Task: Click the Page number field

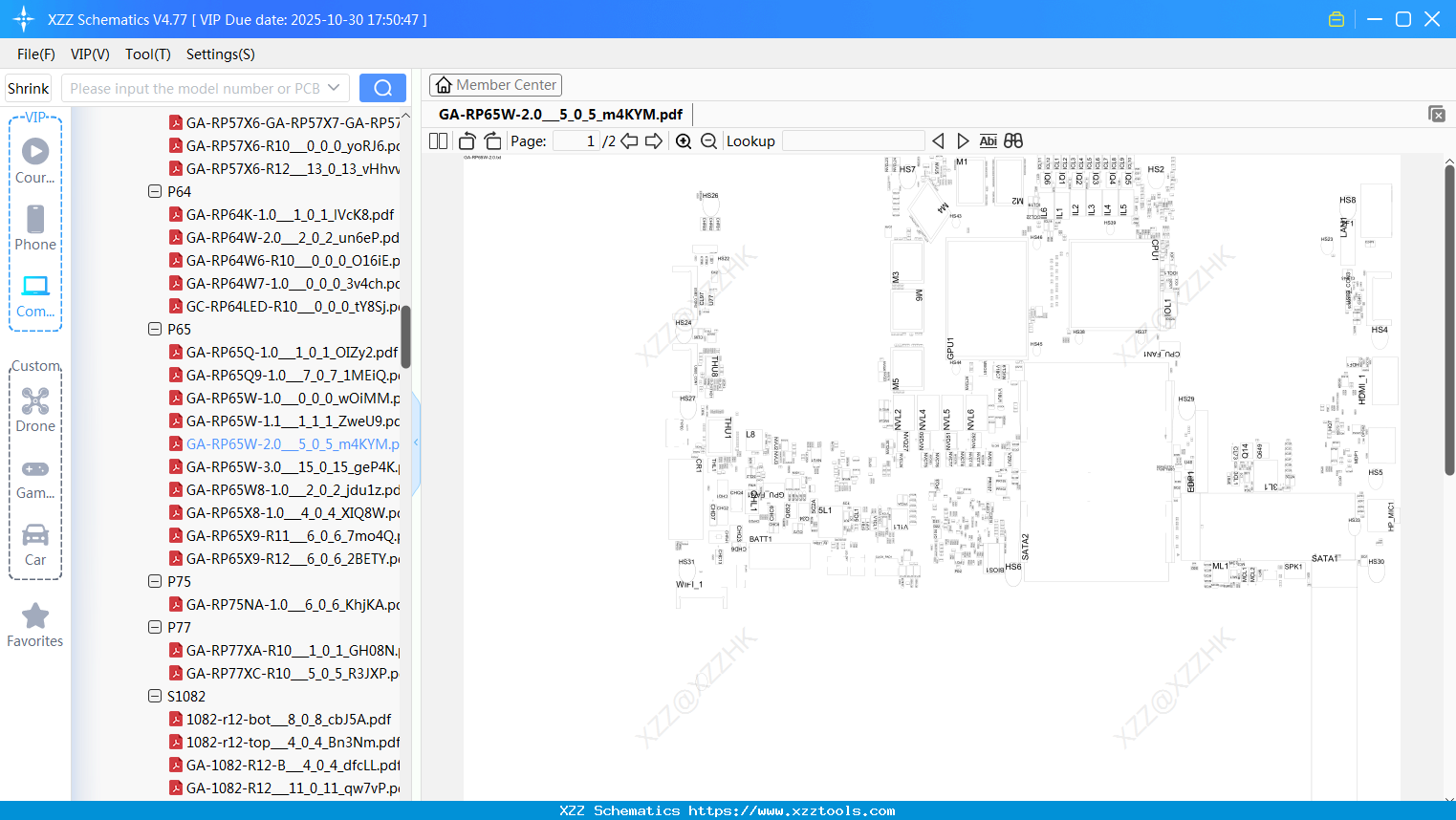Action: [576, 141]
